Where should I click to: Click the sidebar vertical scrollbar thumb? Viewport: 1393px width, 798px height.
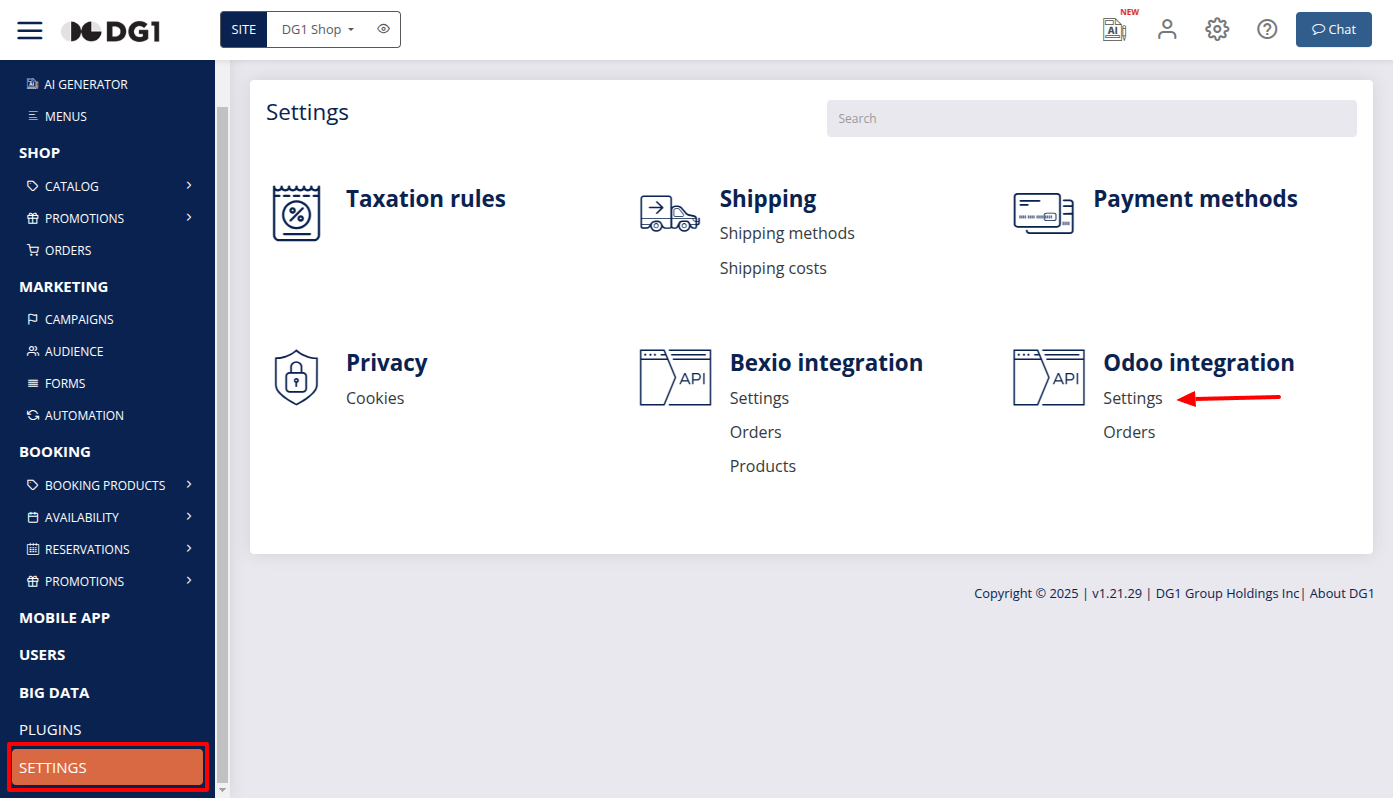[222, 443]
